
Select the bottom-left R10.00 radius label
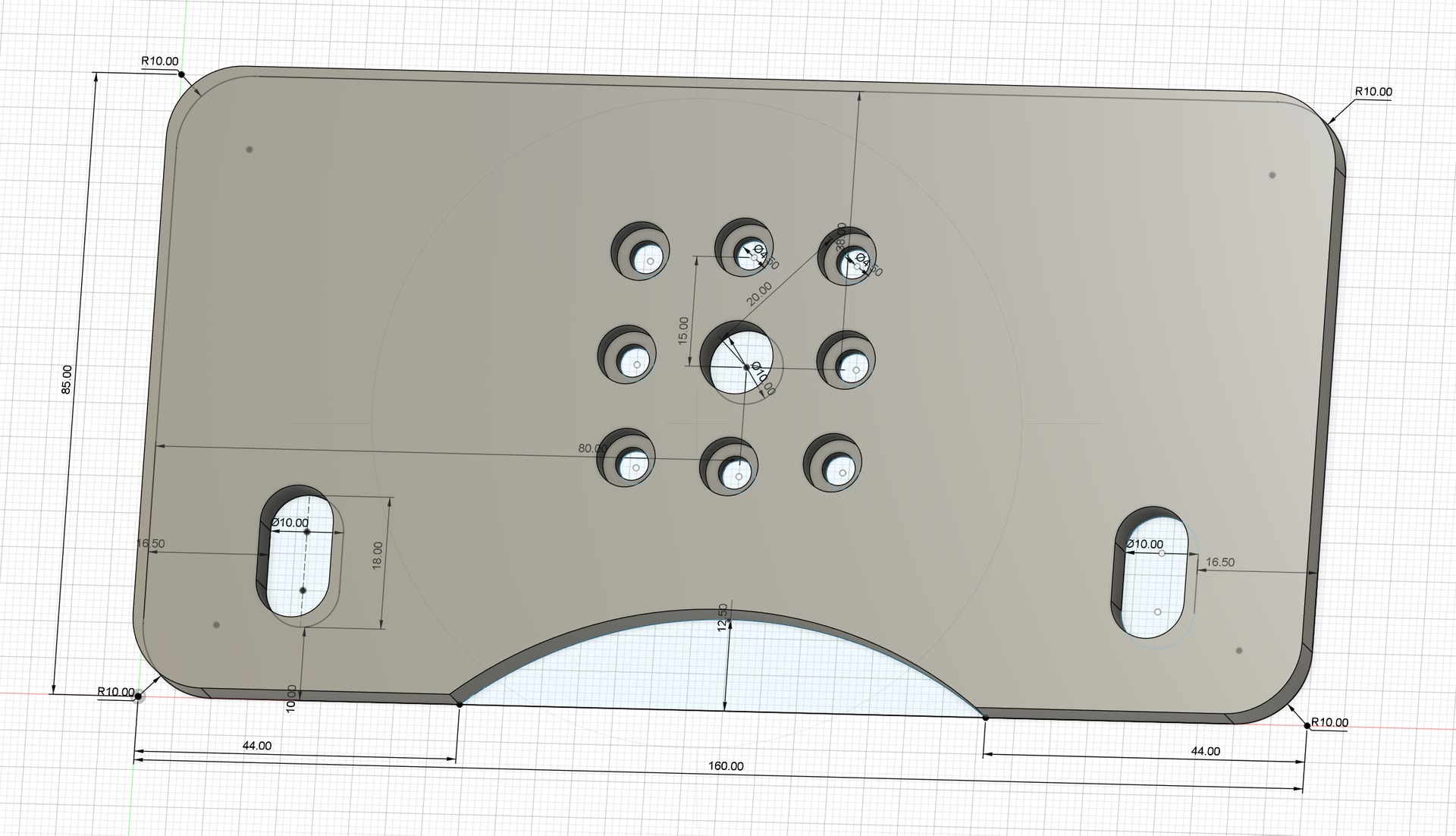coord(116,692)
